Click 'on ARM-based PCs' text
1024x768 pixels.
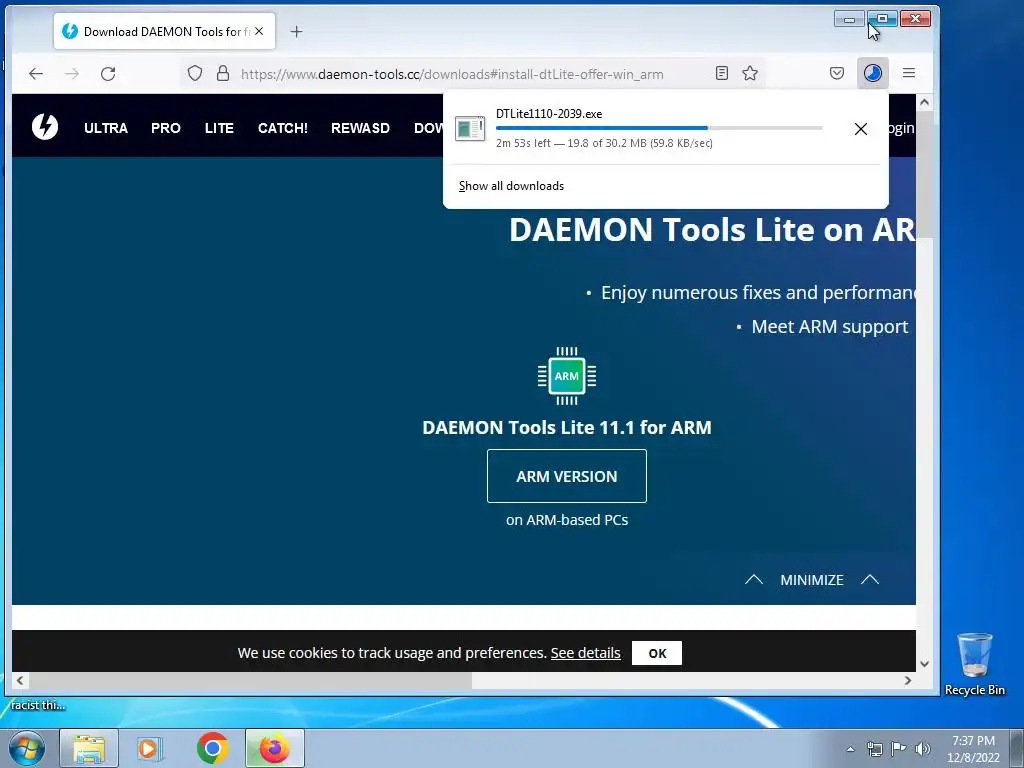pos(567,520)
